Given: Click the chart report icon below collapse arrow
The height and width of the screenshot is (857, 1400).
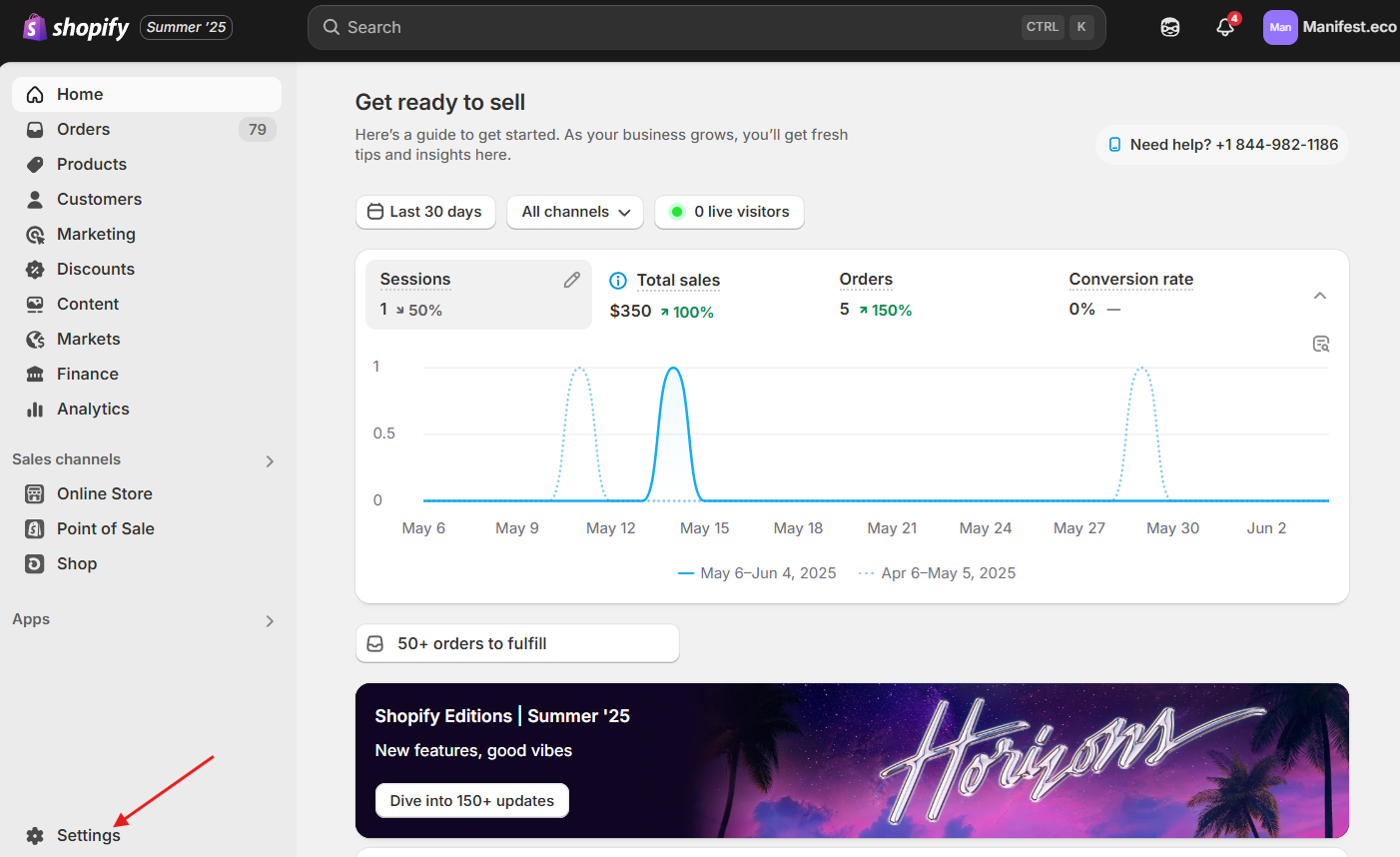Looking at the screenshot, I should coord(1320,344).
